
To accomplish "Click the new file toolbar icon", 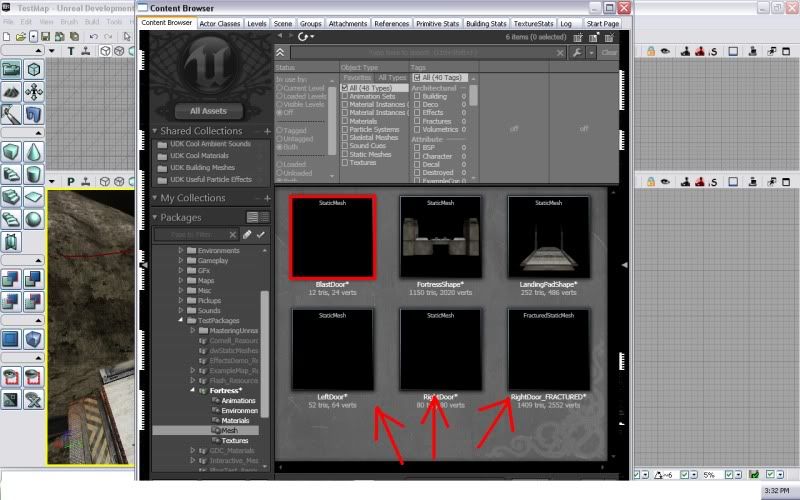I will (x=7, y=37).
